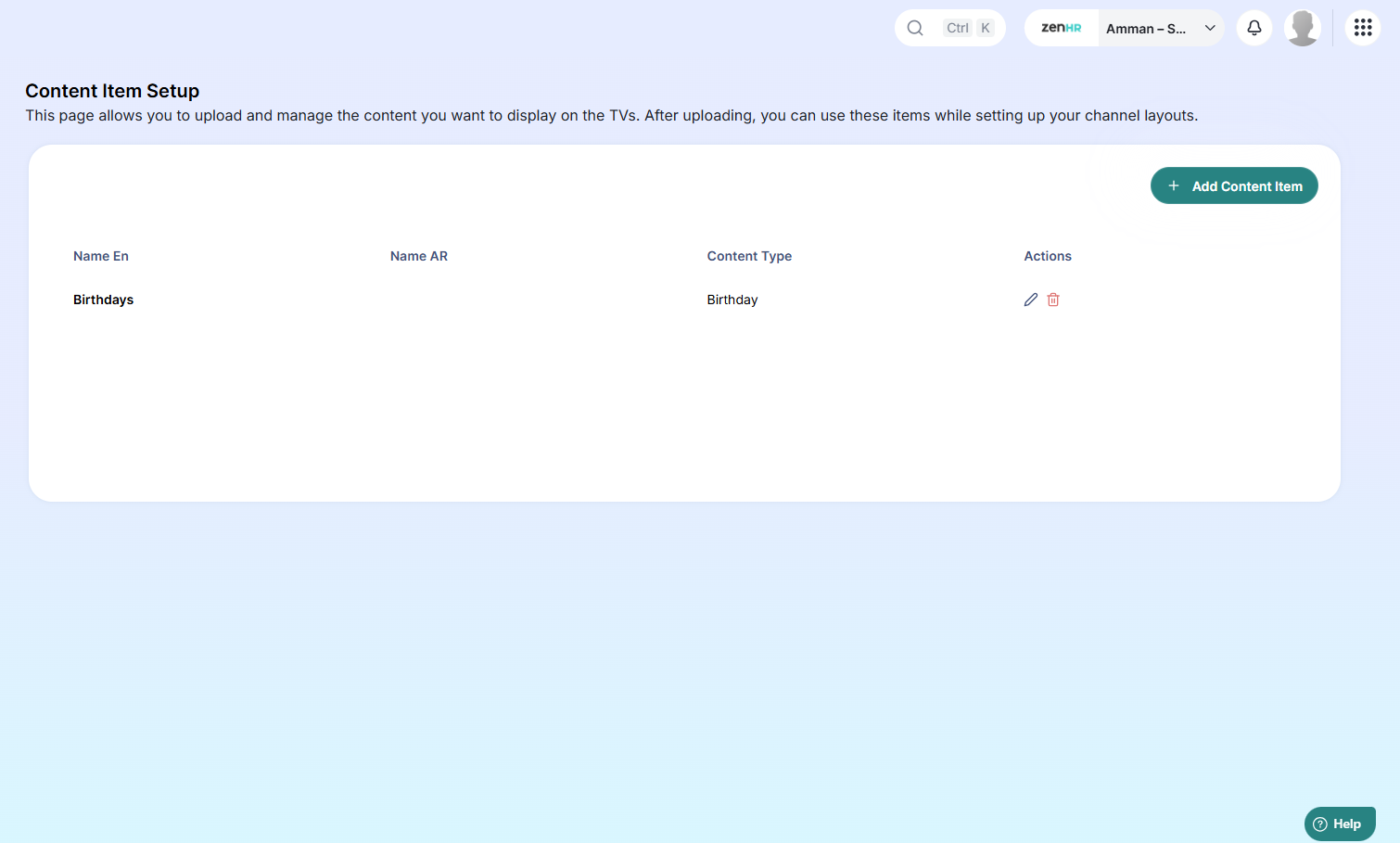Open the apps grid menu
The height and width of the screenshot is (843, 1400).
1363,28
